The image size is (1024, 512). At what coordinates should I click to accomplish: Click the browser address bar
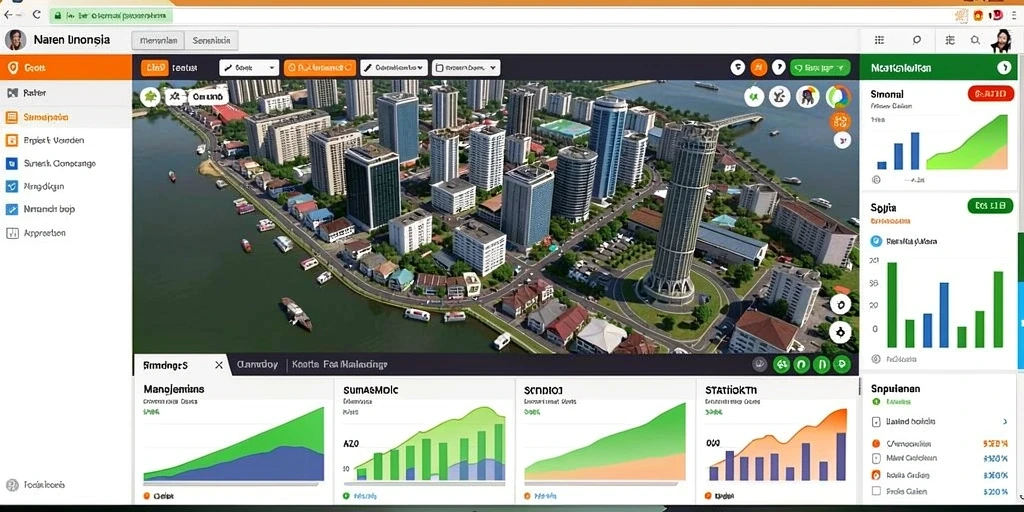pos(111,16)
